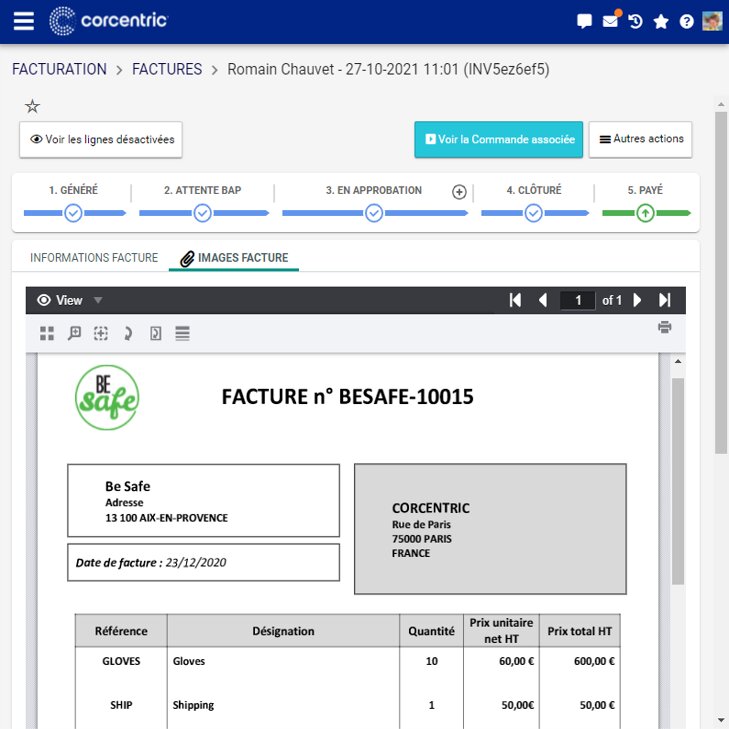The image size is (729, 729).
Task: Expand the View dropdown arrow
Action: (98, 300)
